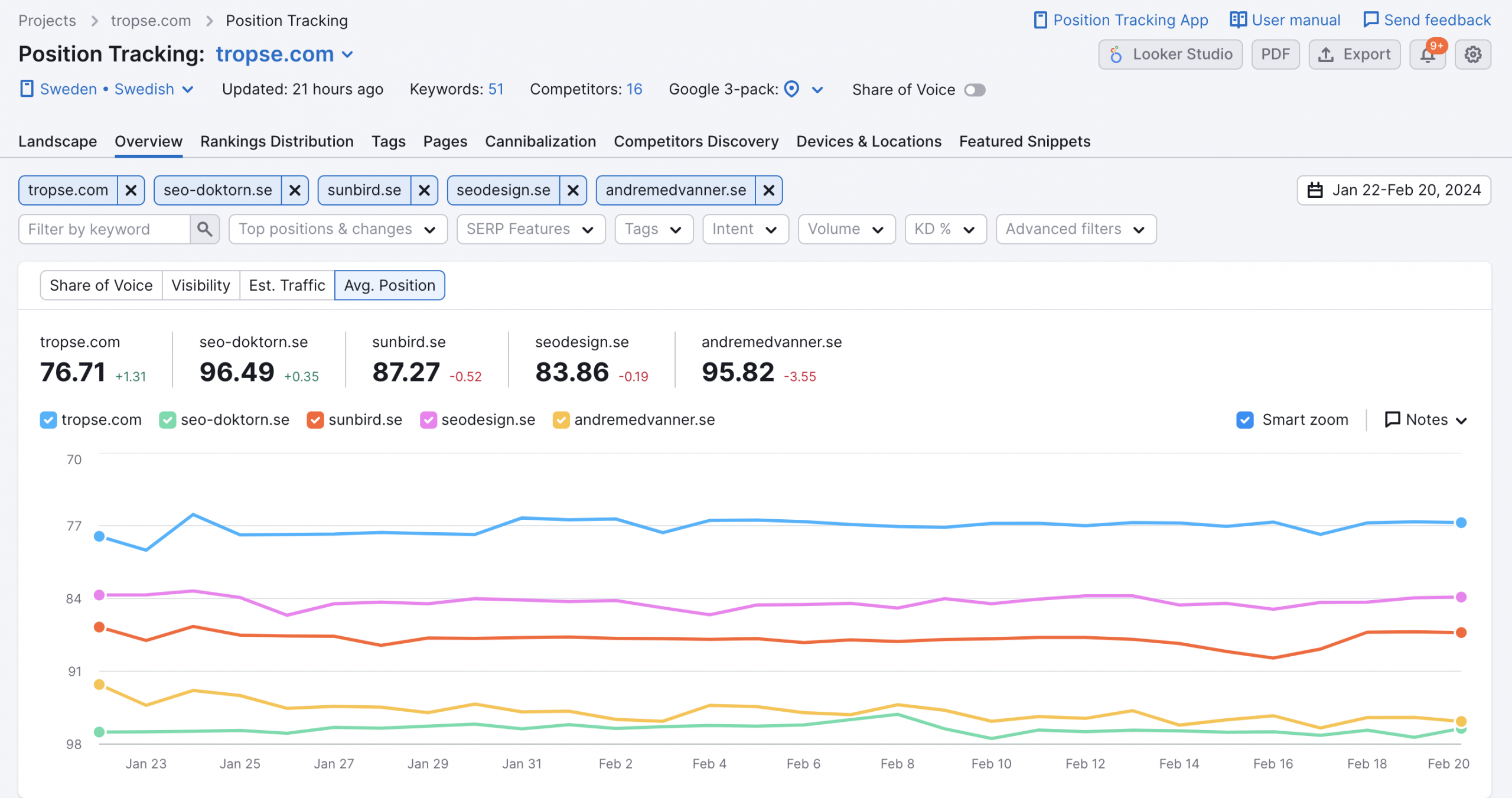Viewport: 1512px width, 798px height.
Task: Open Sweden Swedish location dropdown
Action: (x=107, y=89)
